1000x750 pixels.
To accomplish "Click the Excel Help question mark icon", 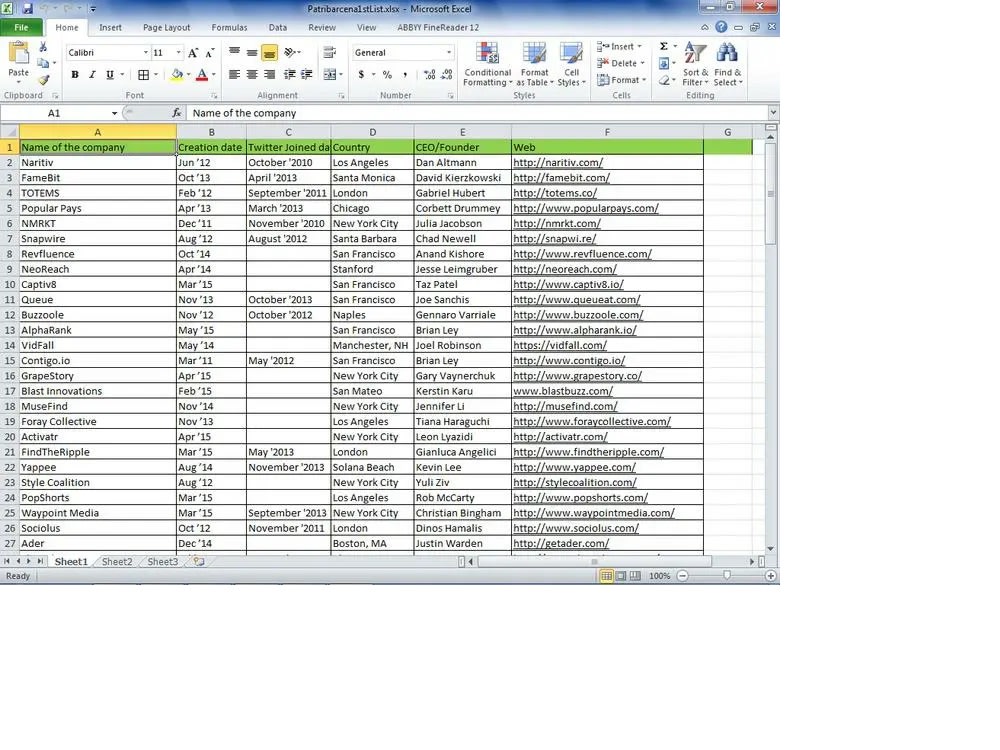I will coord(721,27).
